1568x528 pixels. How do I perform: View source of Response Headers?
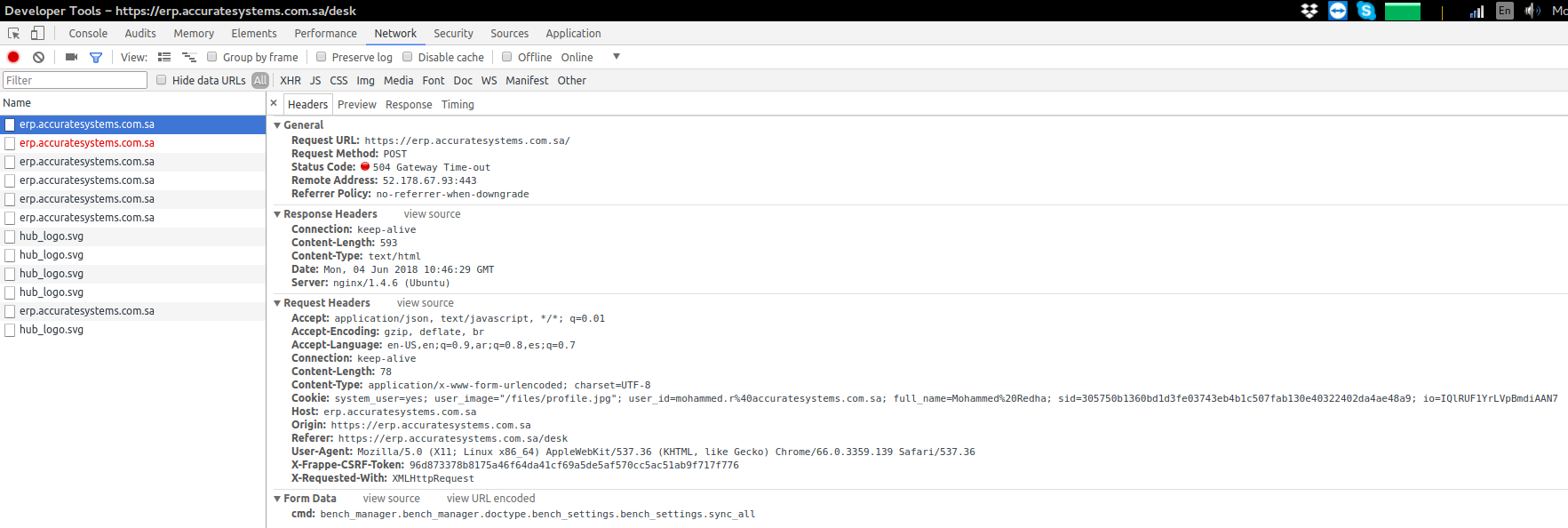pyautogui.click(x=432, y=214)
